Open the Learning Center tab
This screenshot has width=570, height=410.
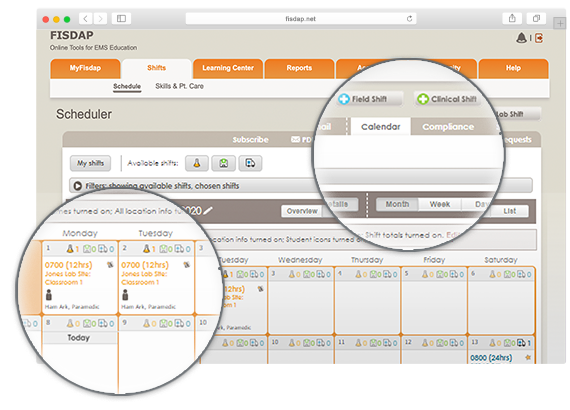coord(228,68)
